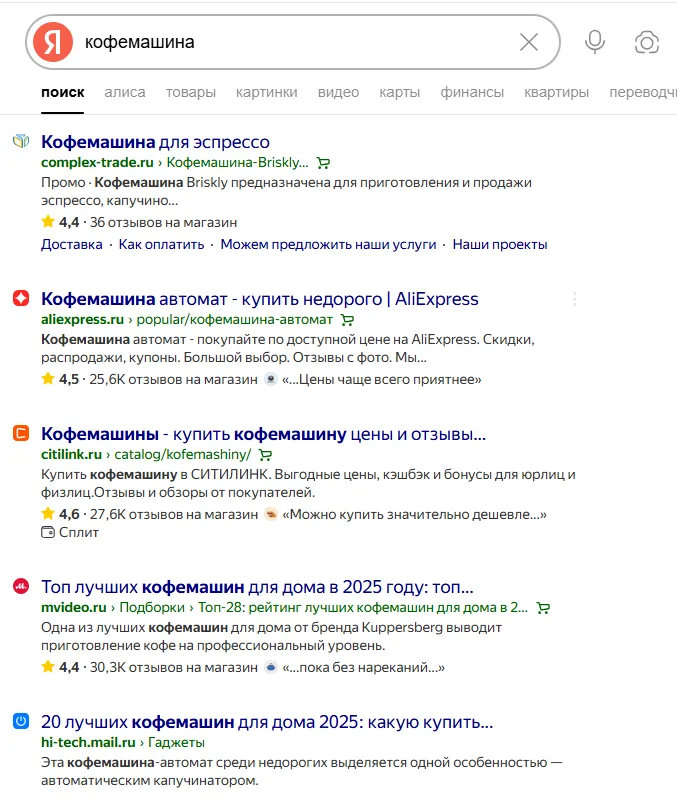The width and height of the screenshot is (677, 805).
Task: Clear the search query with X
Action: (529, 42)
